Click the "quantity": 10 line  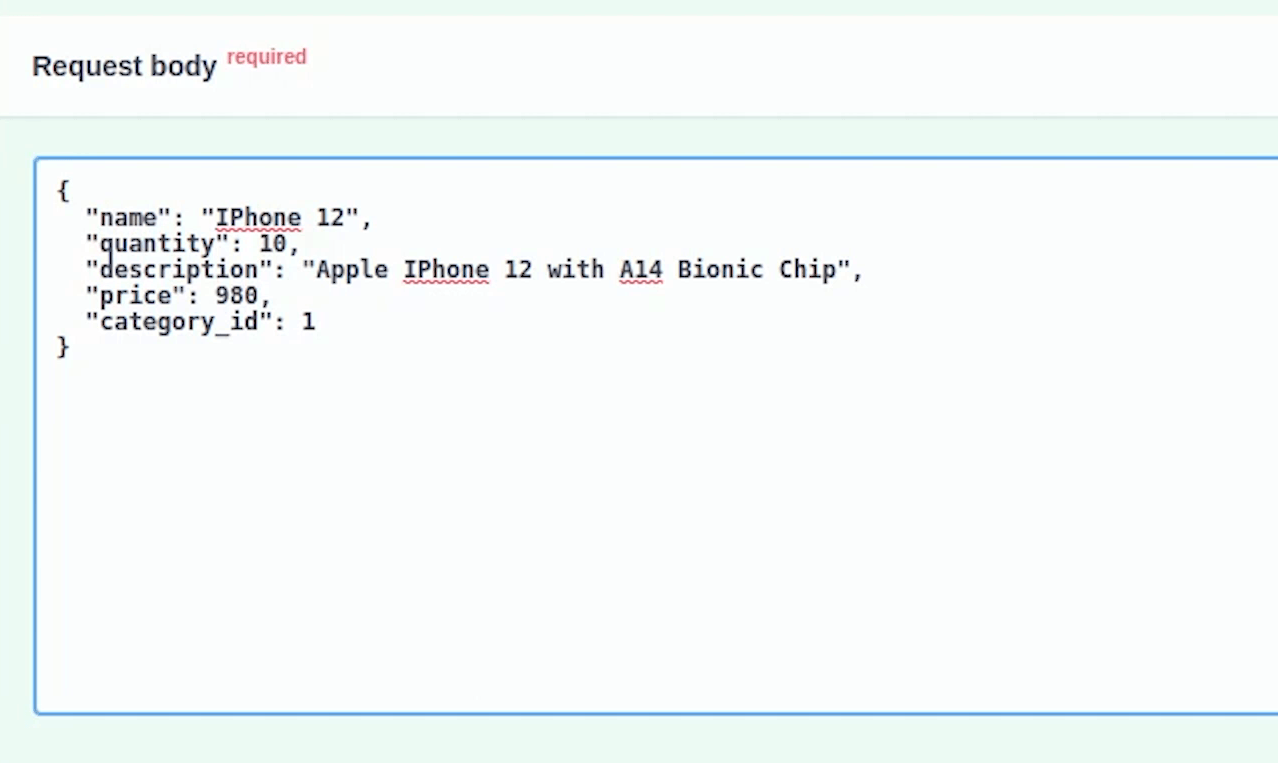click(193, 244)
